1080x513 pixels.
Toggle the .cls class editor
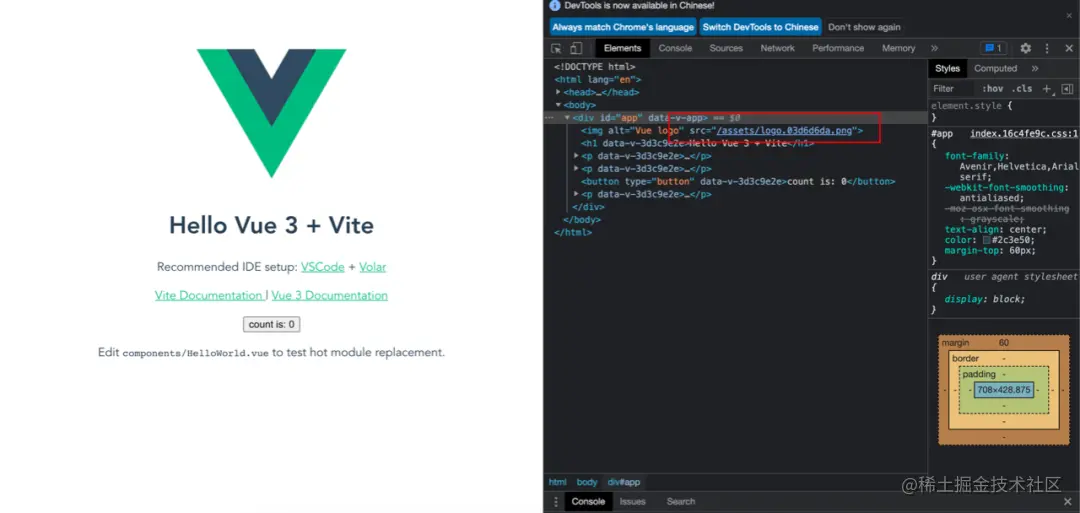tap(1021, 89)
